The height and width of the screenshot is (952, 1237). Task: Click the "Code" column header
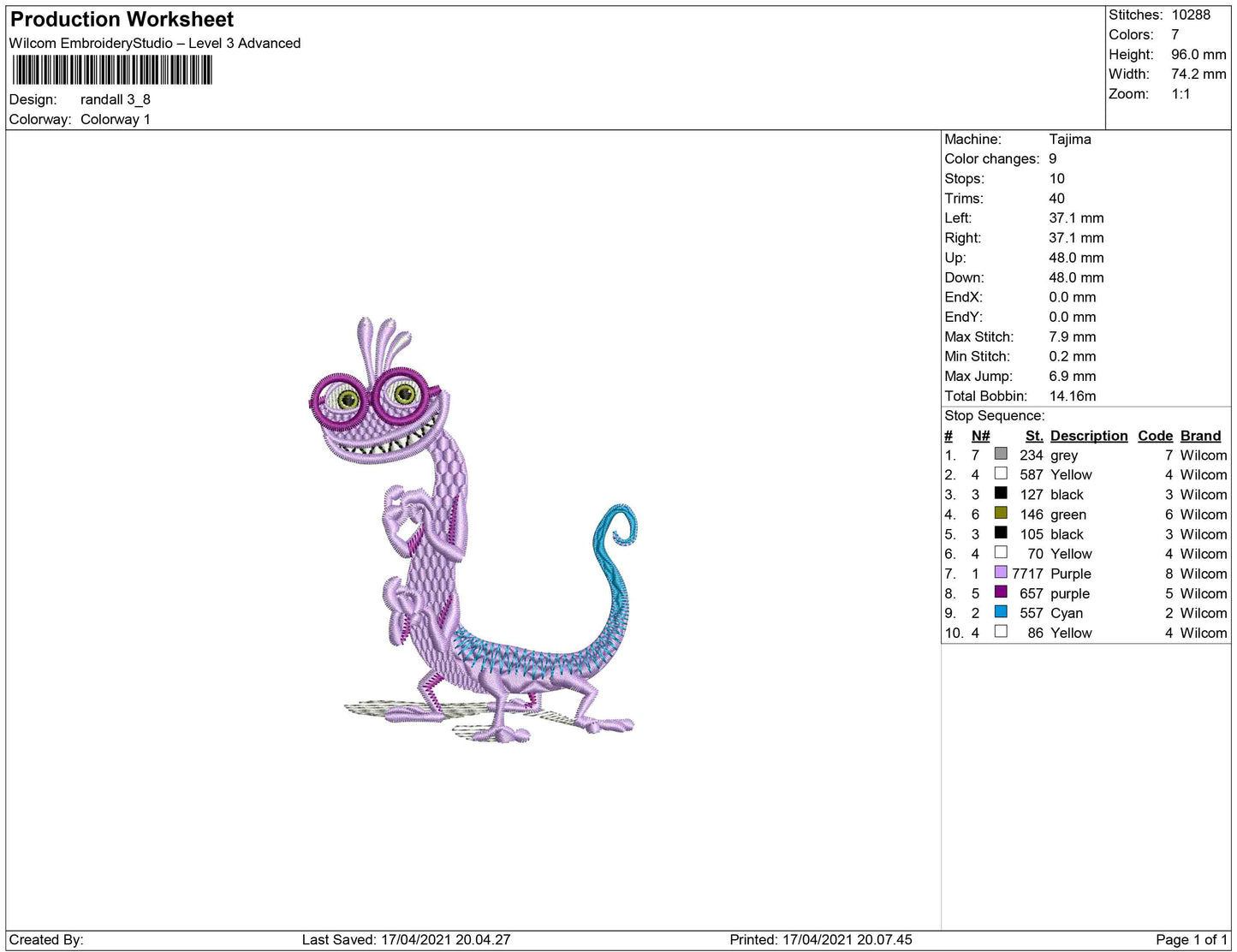(1155, 436)
